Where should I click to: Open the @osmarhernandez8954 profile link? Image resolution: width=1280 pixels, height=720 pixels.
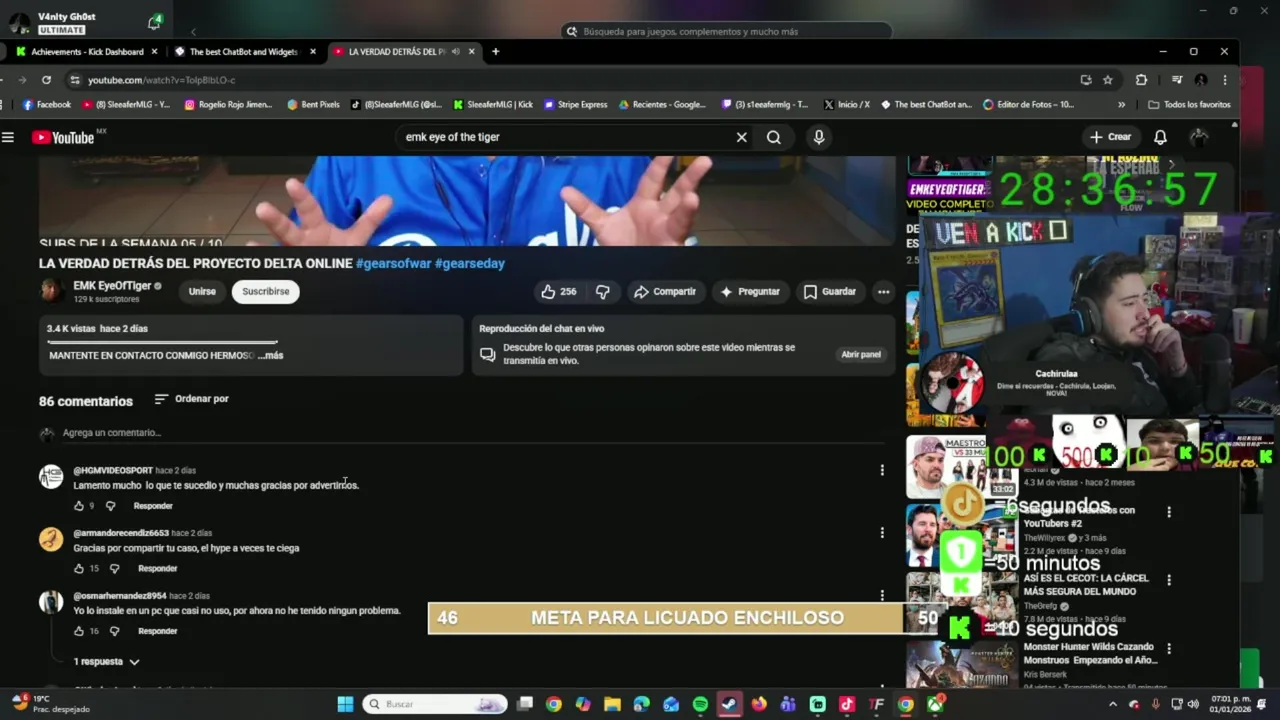click(120, 596)
